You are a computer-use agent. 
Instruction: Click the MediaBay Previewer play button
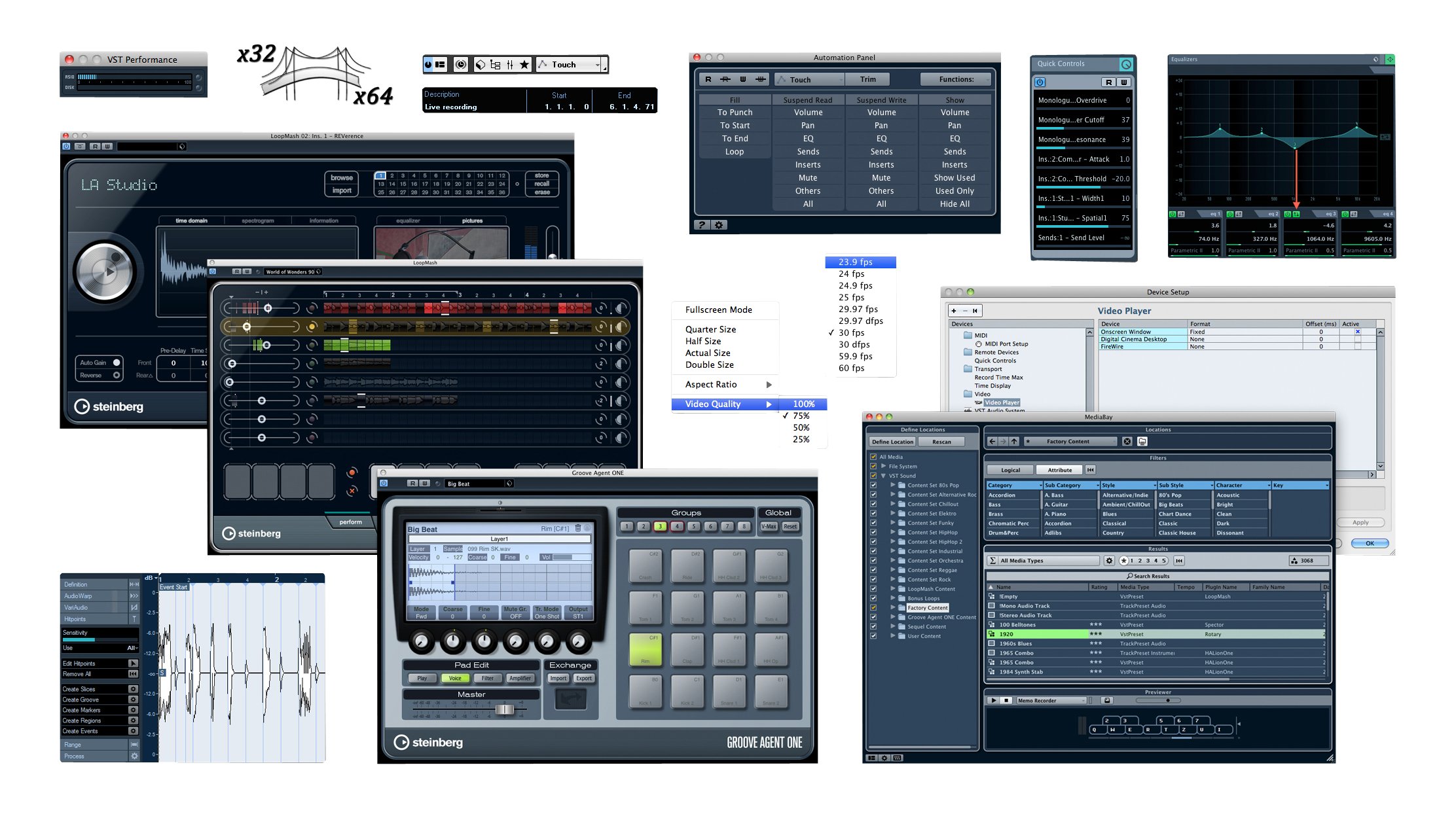tap(994, 700)
